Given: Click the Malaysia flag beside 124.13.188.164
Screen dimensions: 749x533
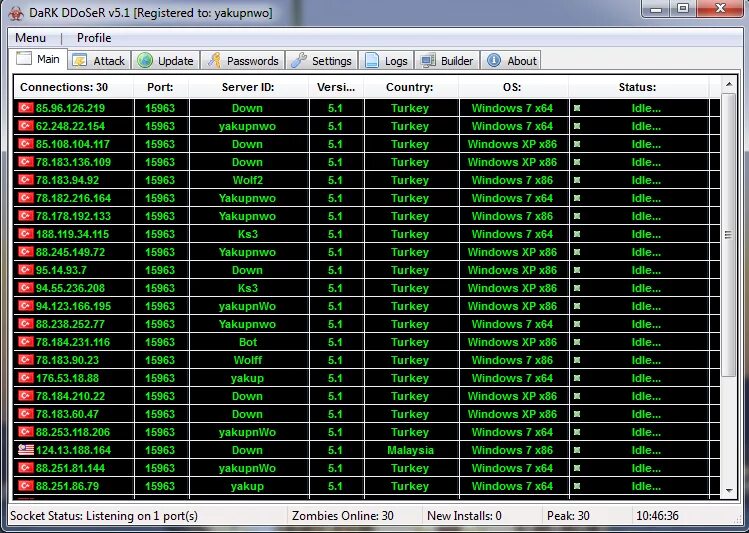Looking at the screenshot, I should coord(26,450).
